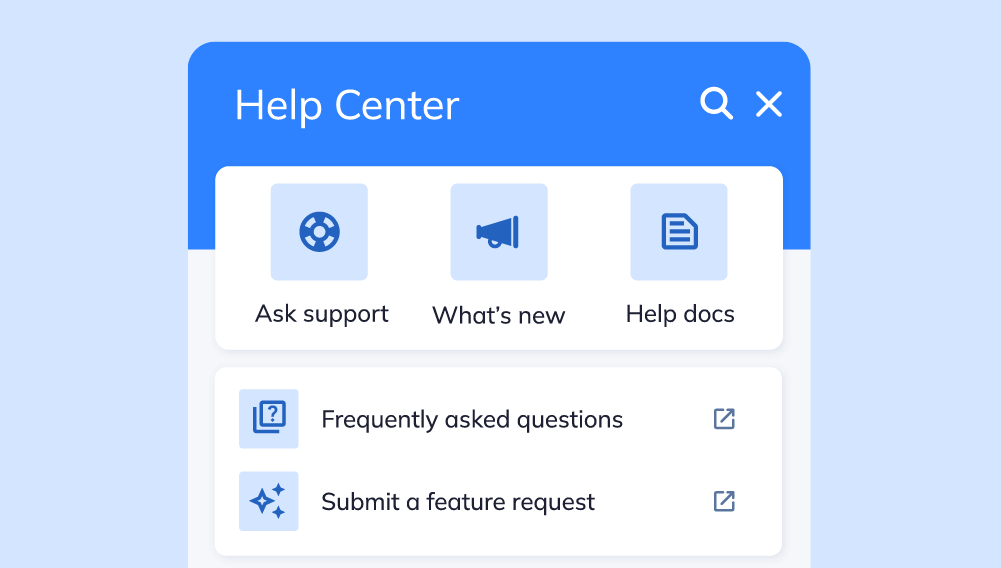Select the Ask support label
Viewport: 1001px width, 568px height.
pos(322,315)
